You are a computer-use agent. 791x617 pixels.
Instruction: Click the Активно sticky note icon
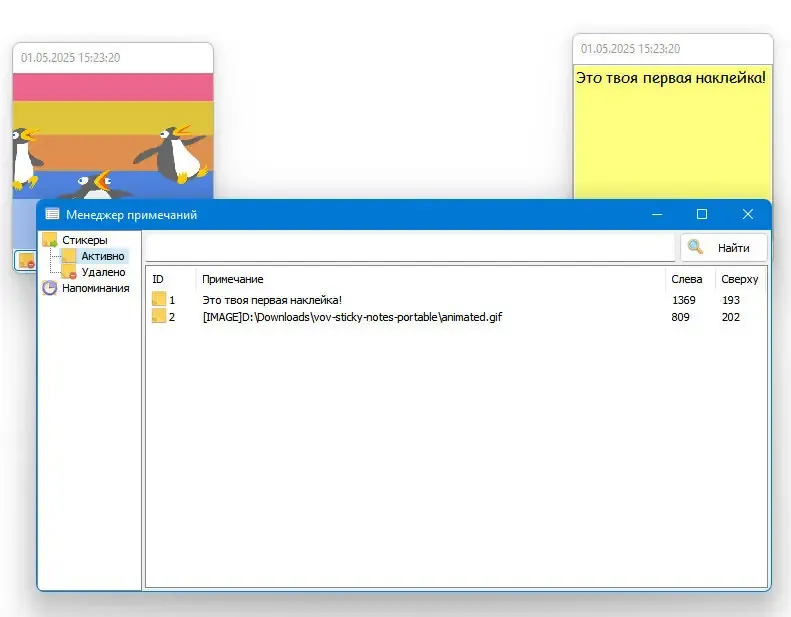tap(69, 256)
